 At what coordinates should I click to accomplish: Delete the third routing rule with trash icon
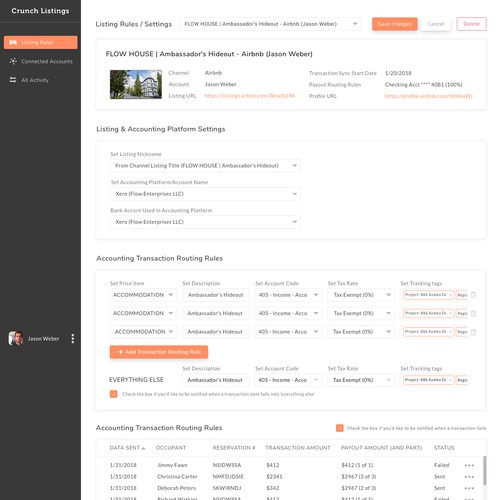(473, 332)
